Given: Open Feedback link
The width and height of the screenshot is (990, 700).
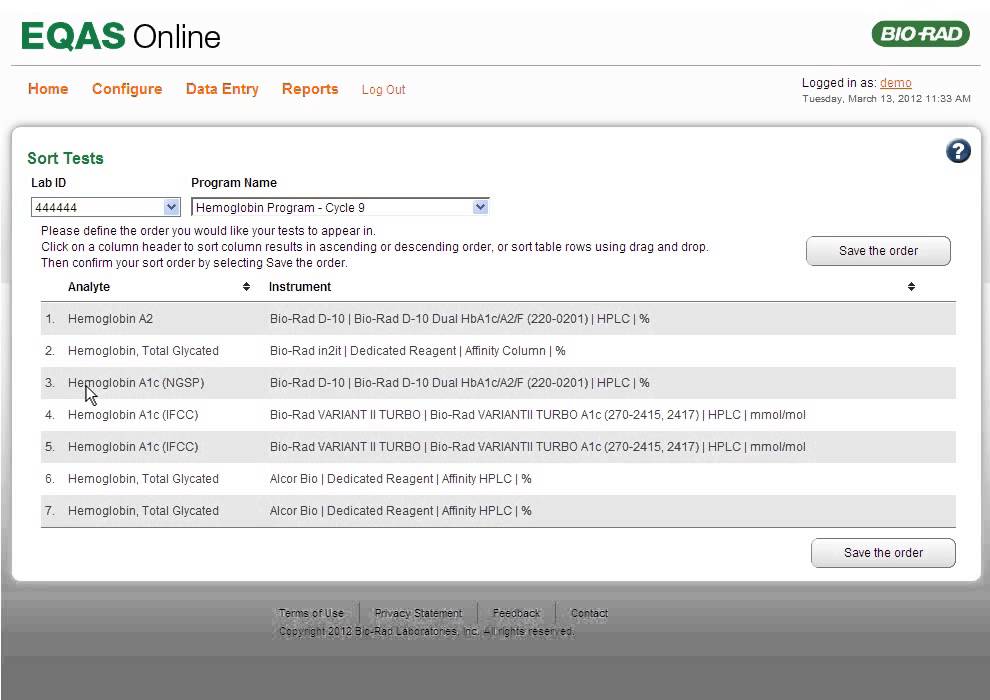Looking at the screenshot, I should click(x=516, y=613).
